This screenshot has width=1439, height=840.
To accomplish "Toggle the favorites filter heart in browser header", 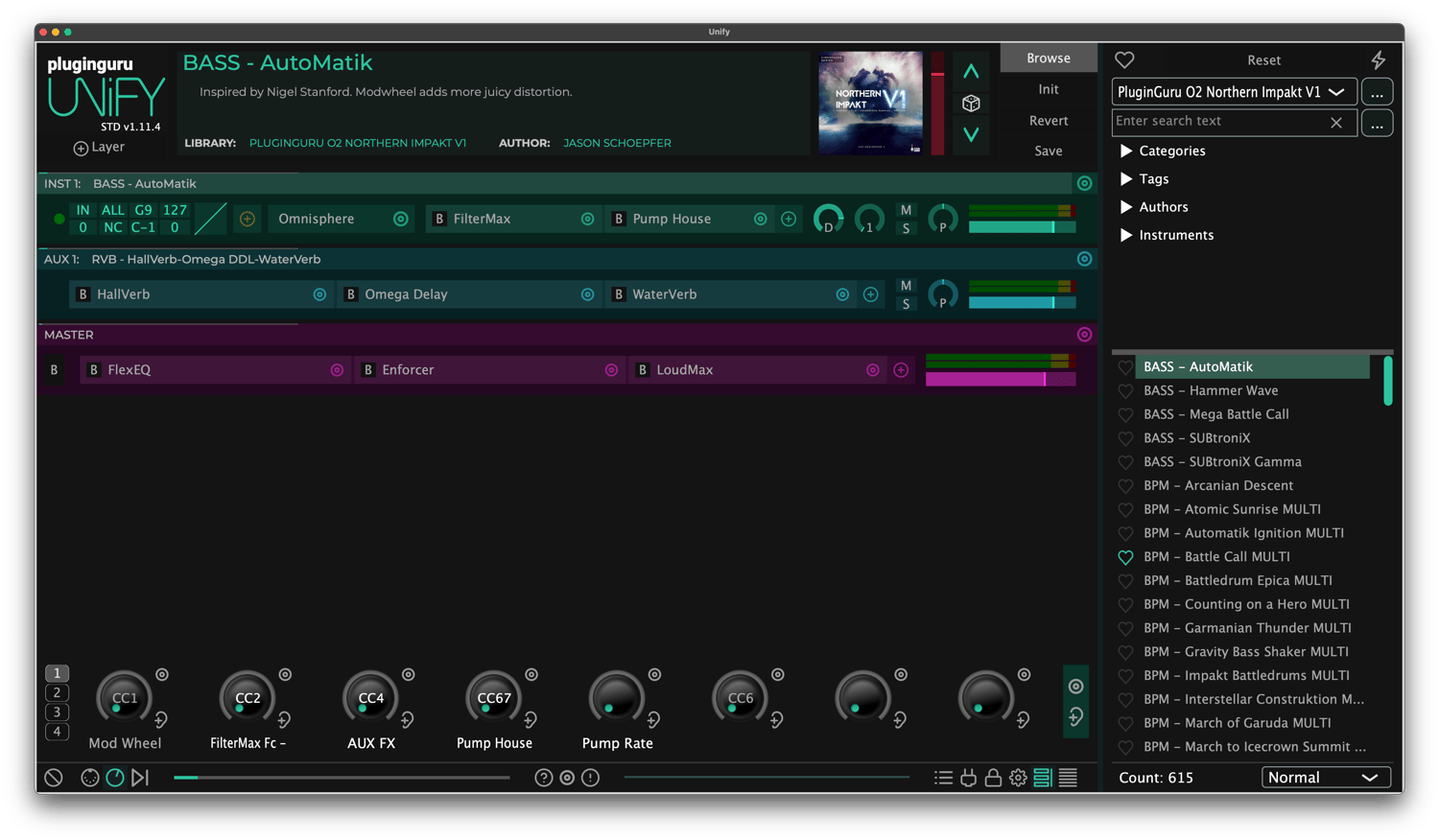I will [x=1124, y=59].
